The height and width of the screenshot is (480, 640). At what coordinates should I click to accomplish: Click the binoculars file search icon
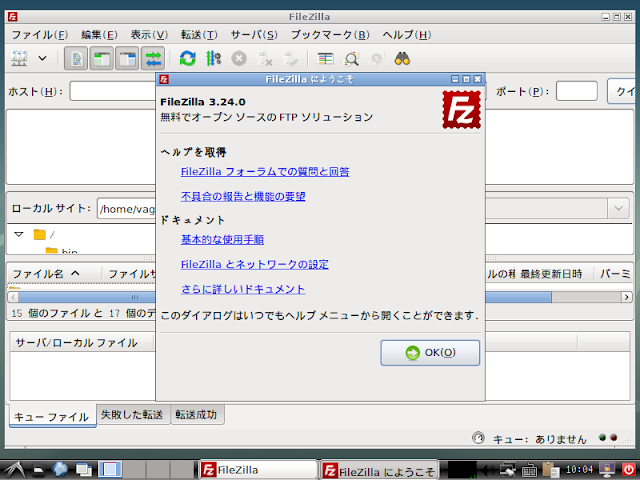pyautogui.click(x=402, y=59)
